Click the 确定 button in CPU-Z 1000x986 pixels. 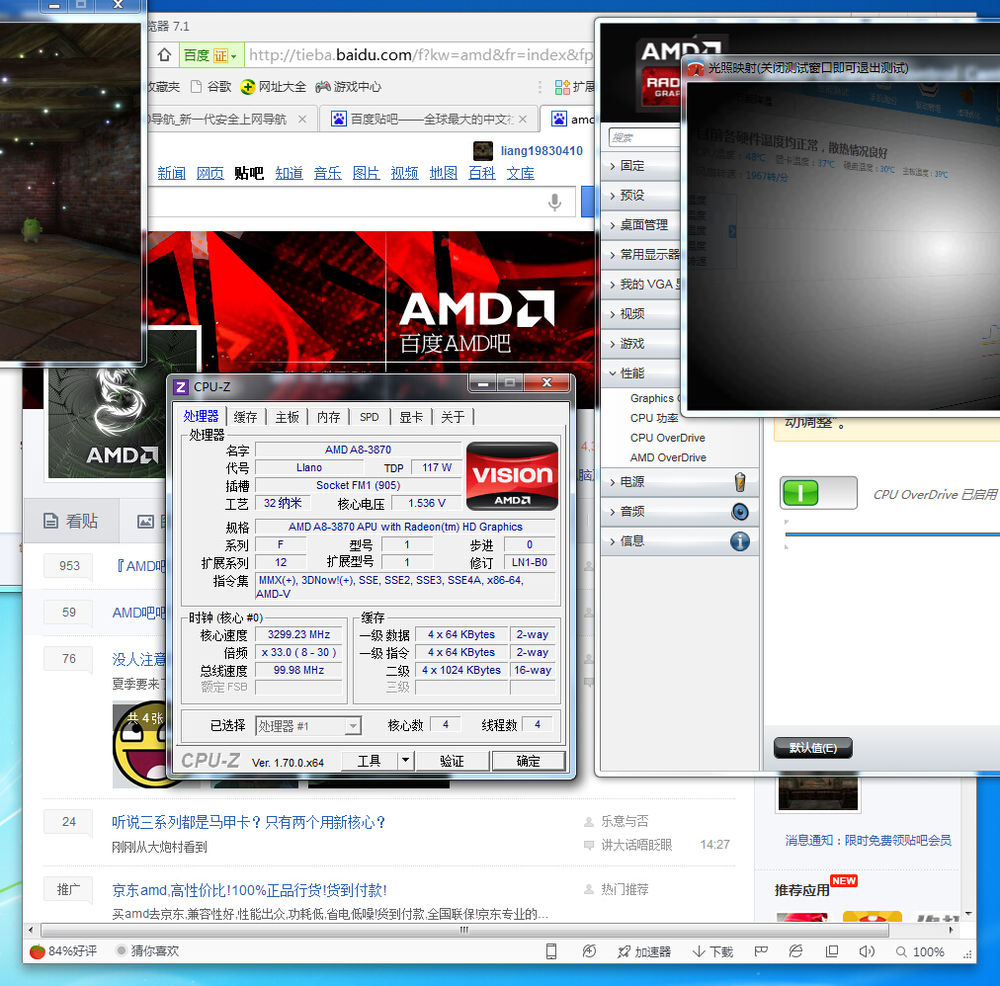tap(528, 761)
